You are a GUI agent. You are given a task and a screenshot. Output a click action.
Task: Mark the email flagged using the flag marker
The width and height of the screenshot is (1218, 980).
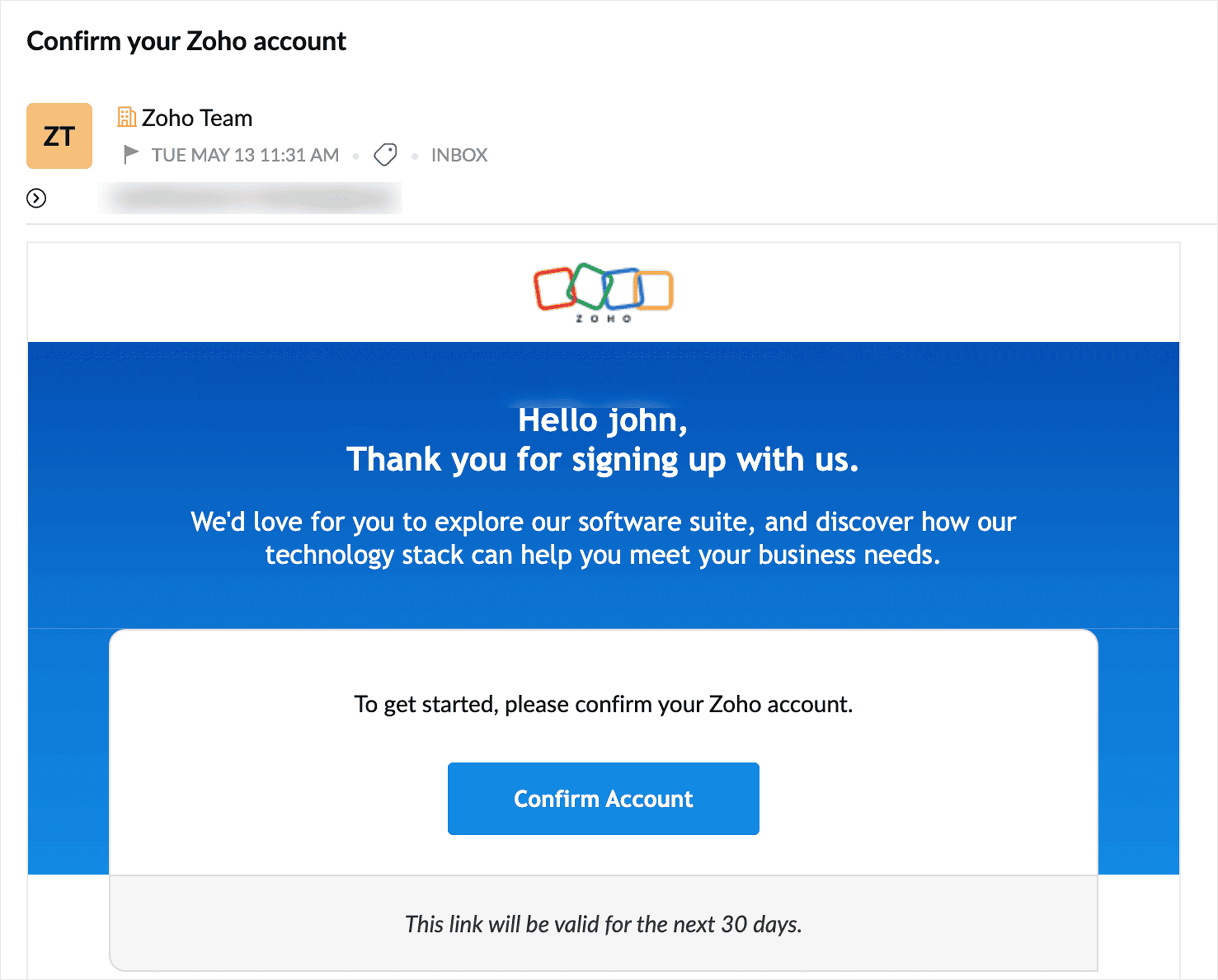click(131, 154)
